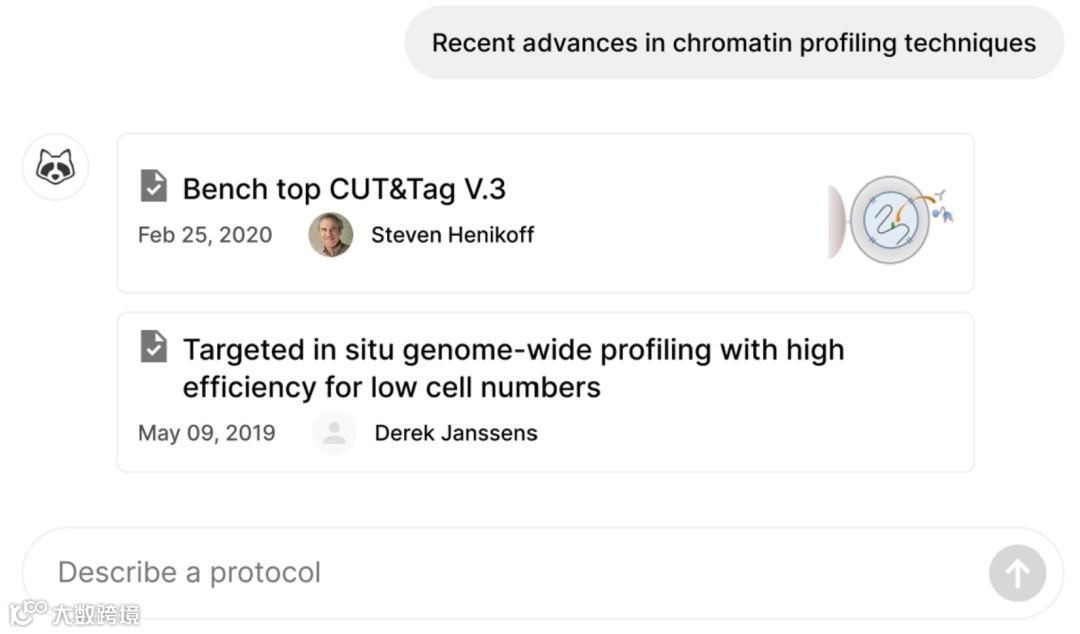This screenshot has width=1080, height=634.
Task: Click the 大数跨境 watermark text
Action: (96, 614)
